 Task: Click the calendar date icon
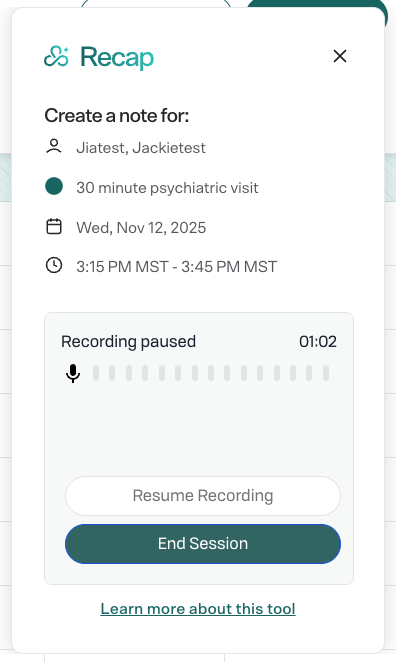coord(54,226)
